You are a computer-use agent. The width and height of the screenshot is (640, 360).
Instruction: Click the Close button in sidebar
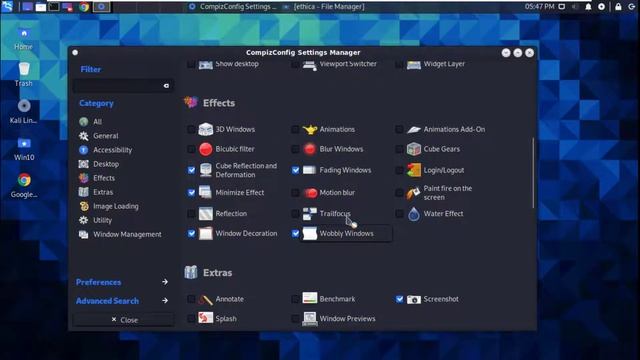coord(123,320)
